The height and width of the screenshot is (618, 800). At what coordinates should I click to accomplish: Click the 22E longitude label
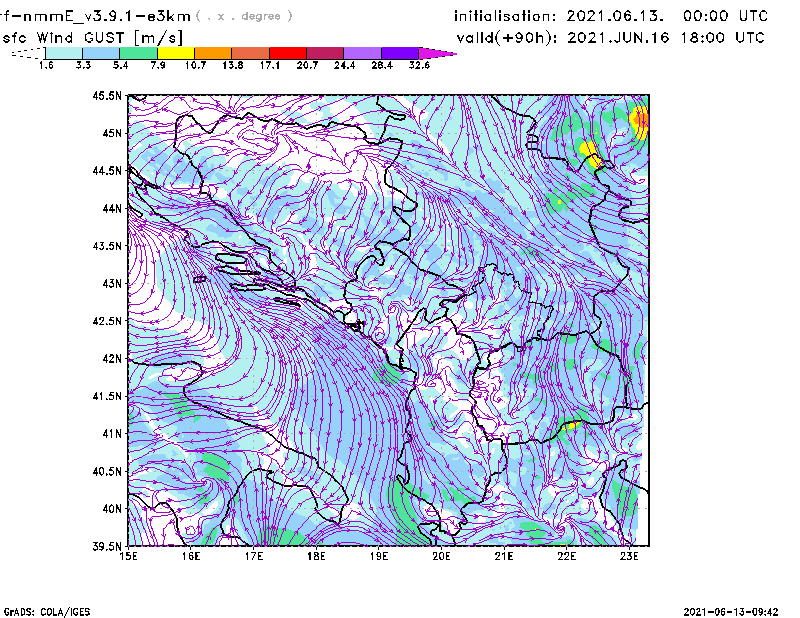[566, 556]
